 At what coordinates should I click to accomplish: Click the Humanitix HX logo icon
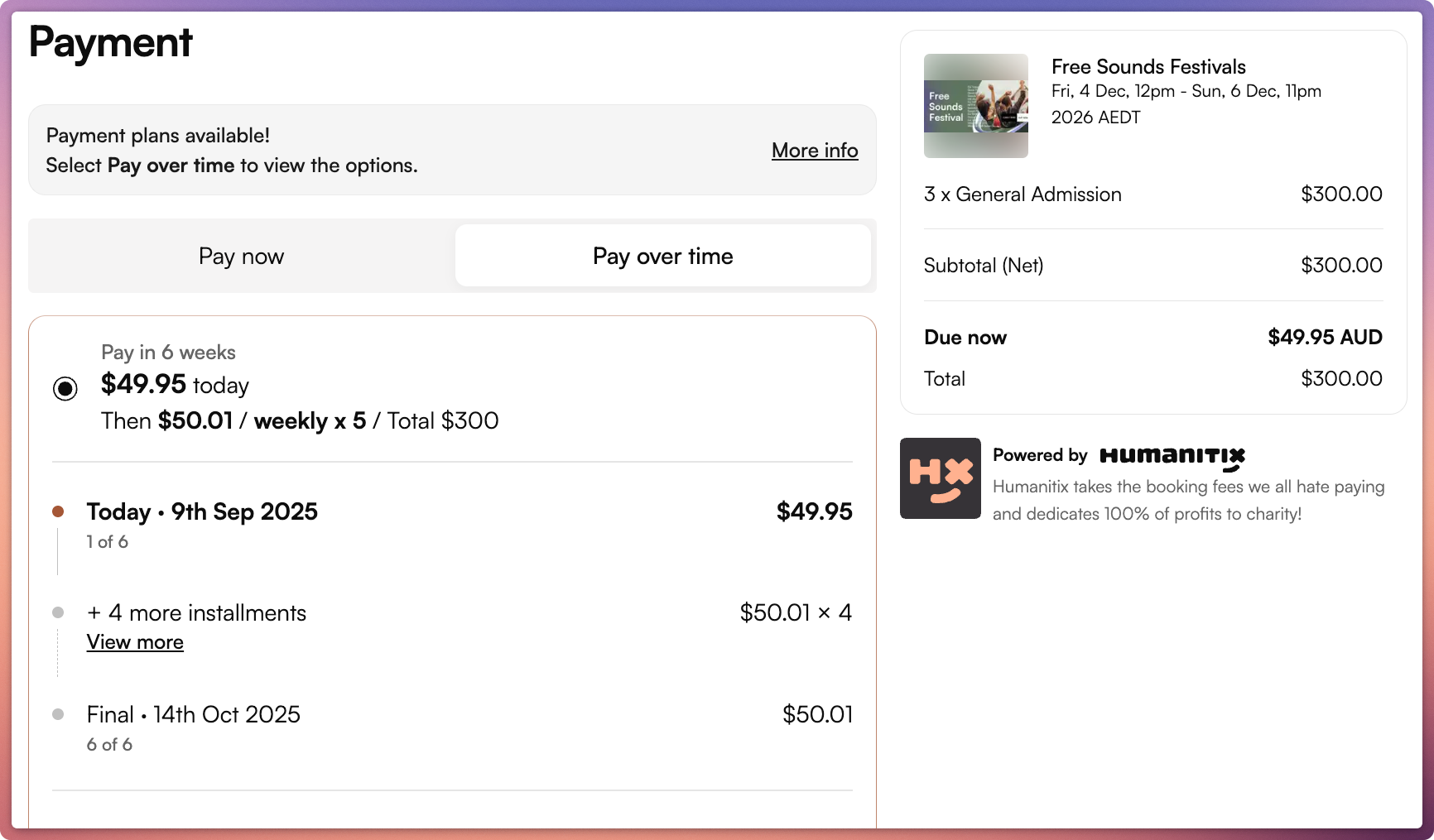click(x=940, y=478)
